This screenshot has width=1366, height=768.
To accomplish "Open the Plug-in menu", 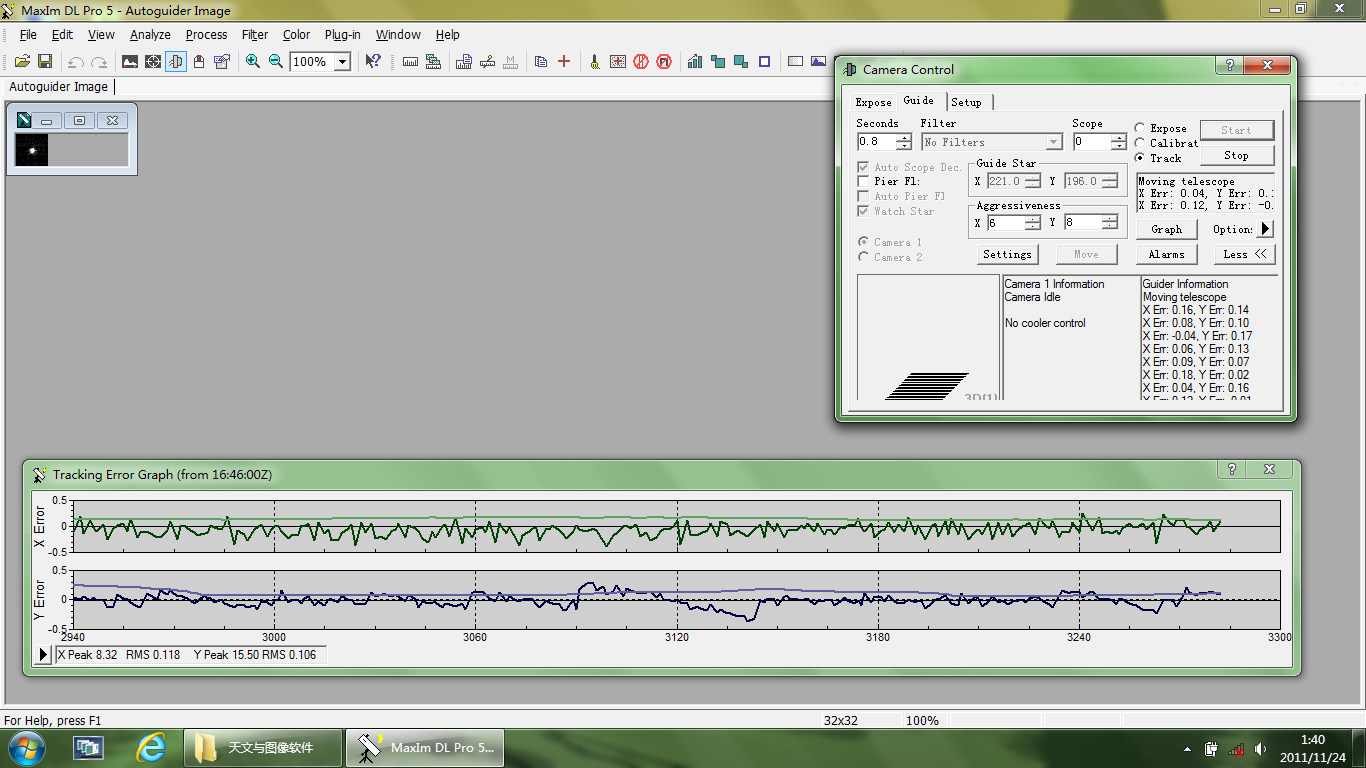I will pos(342,34).
